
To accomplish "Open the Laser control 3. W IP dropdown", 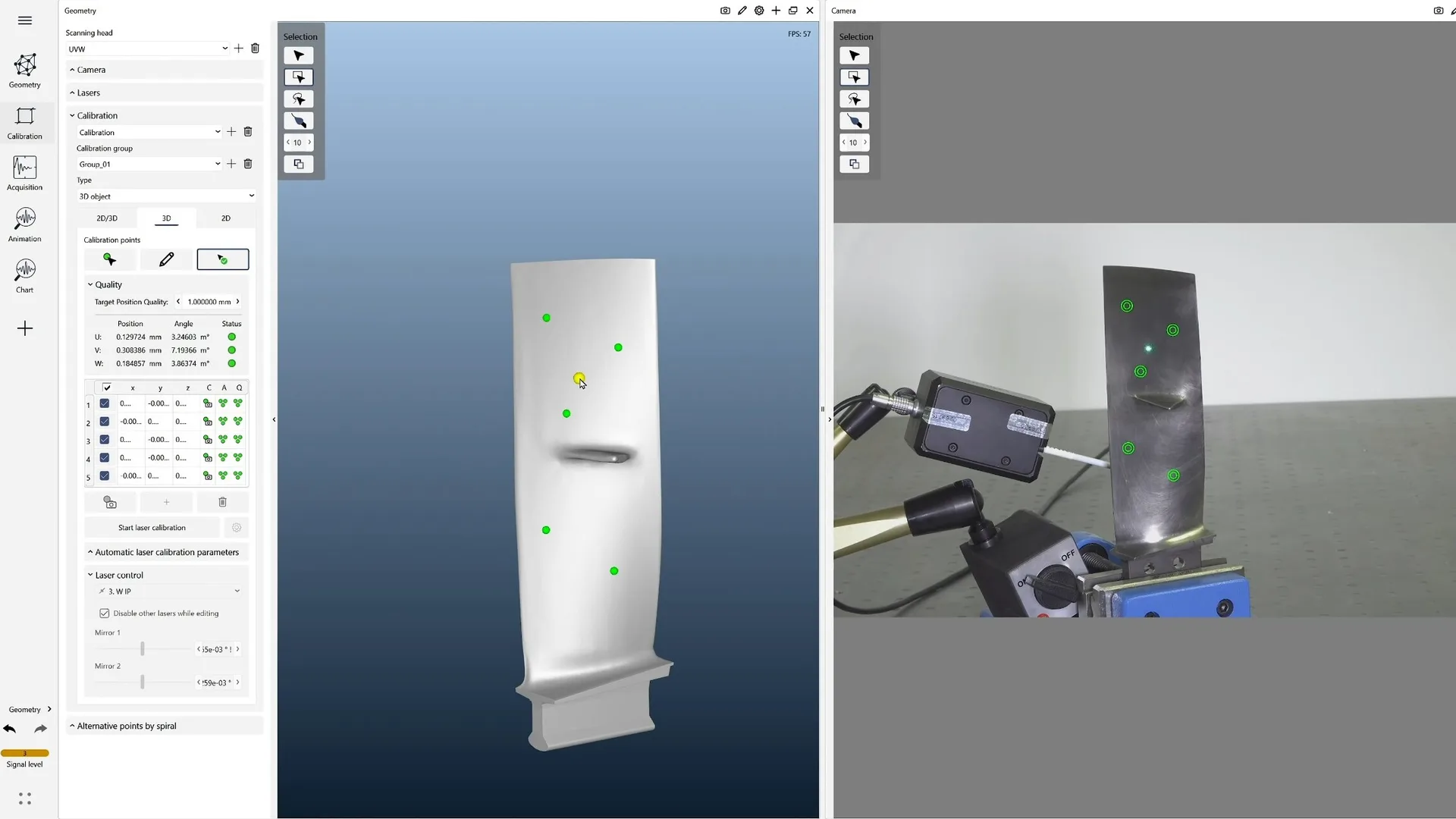I will 168,591.
